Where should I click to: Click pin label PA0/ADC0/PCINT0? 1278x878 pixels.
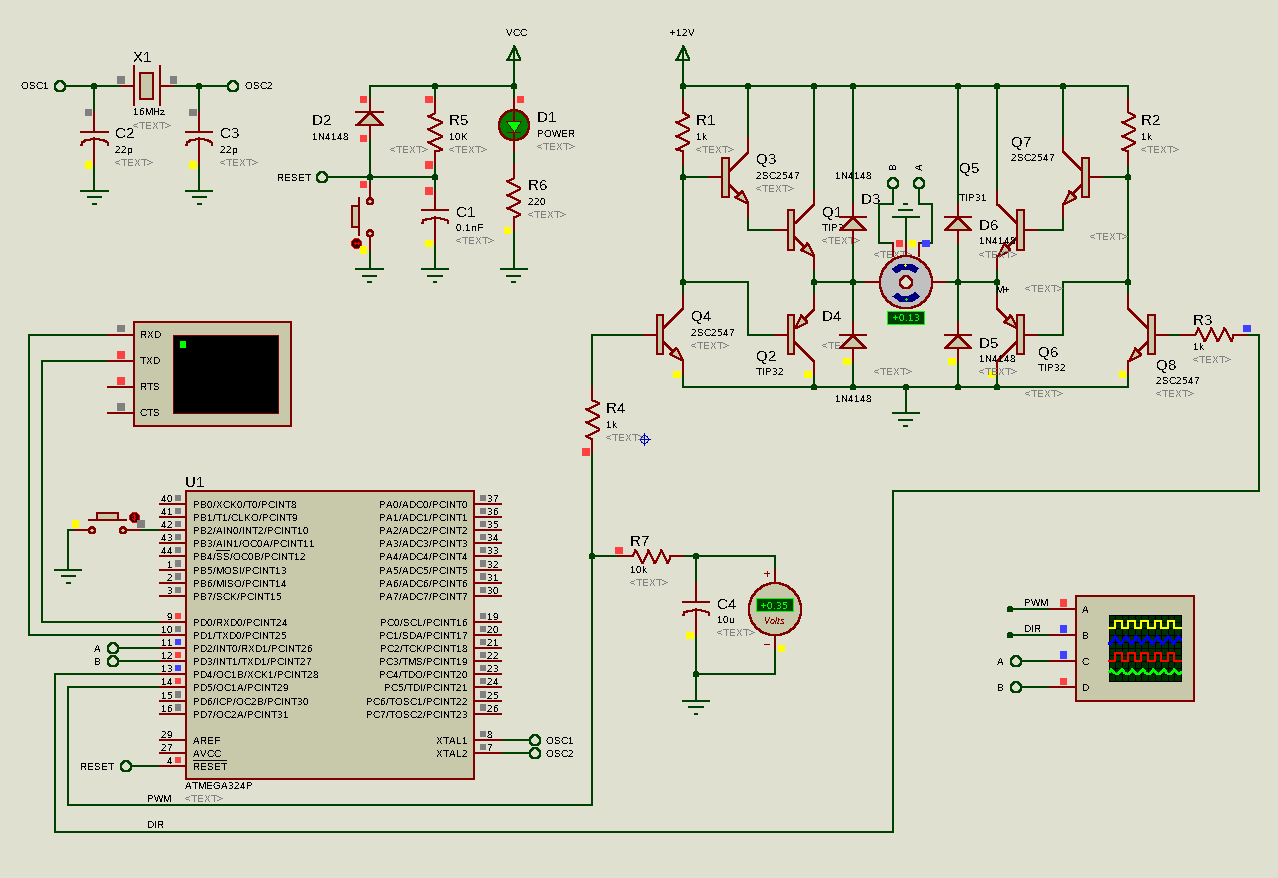click(x=423, y=504)
